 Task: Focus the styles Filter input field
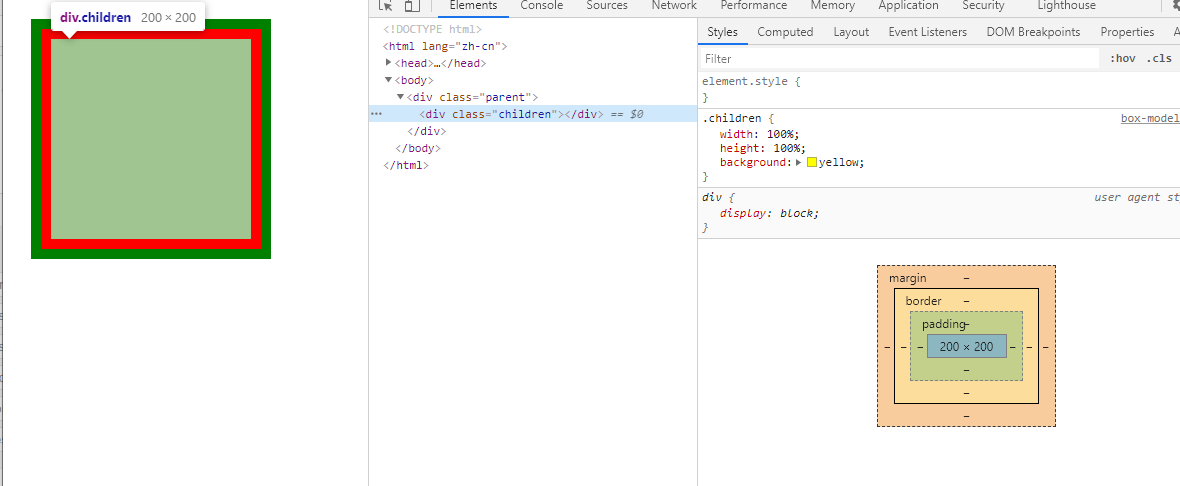(900, 59)
